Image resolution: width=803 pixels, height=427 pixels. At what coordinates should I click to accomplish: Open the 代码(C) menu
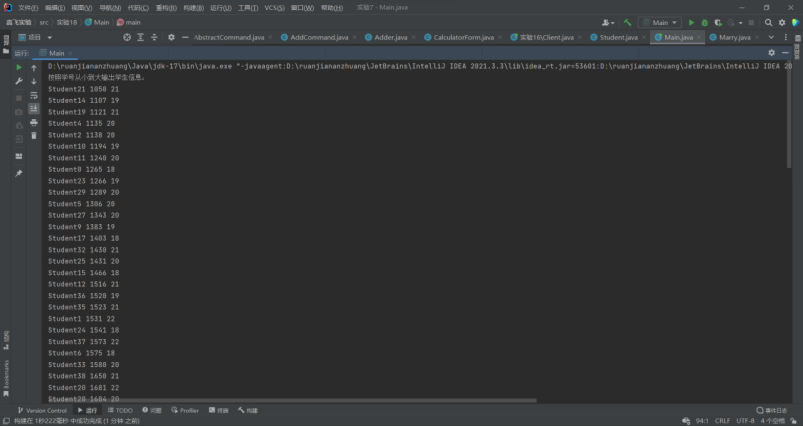click(138, 8)
